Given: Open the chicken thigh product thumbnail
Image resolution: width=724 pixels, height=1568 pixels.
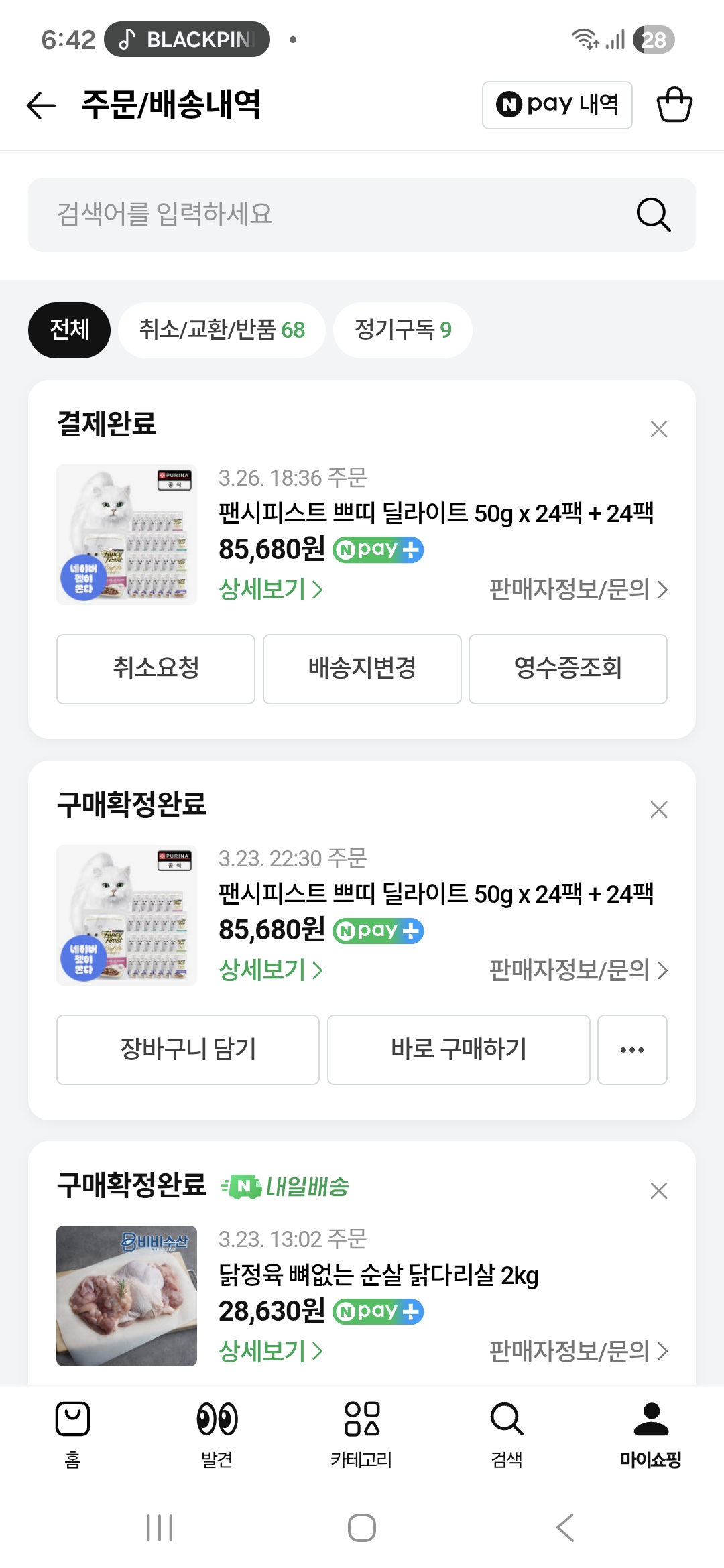Looking at the screenshot, I should tap(127, 1295).
